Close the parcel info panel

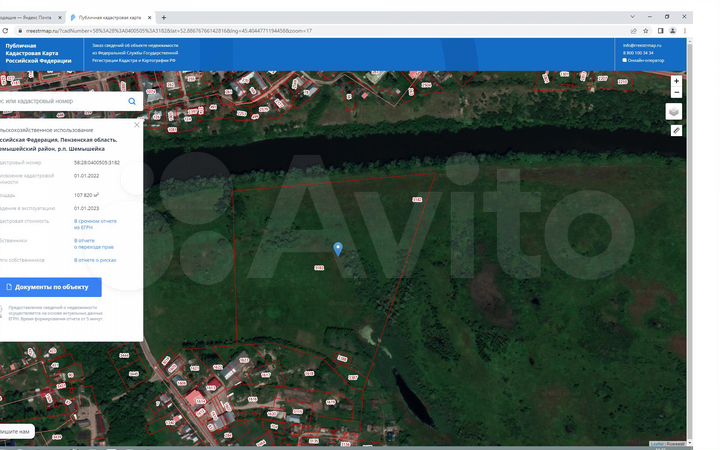(x=139, y=122)
